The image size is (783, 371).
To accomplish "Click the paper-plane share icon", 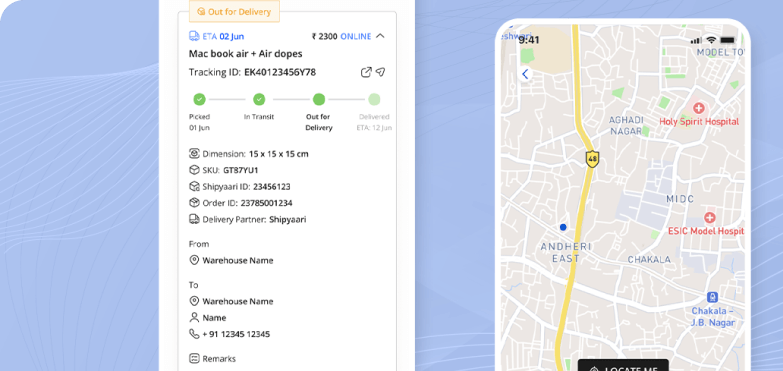I will pos(381,72).
